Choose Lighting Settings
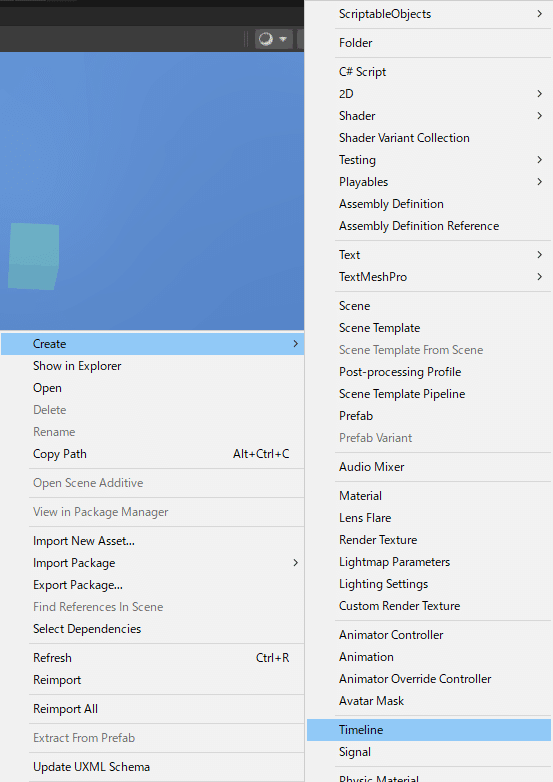Image resolution: width=553 pixels, height=782 pixels. tap(383, 584)
